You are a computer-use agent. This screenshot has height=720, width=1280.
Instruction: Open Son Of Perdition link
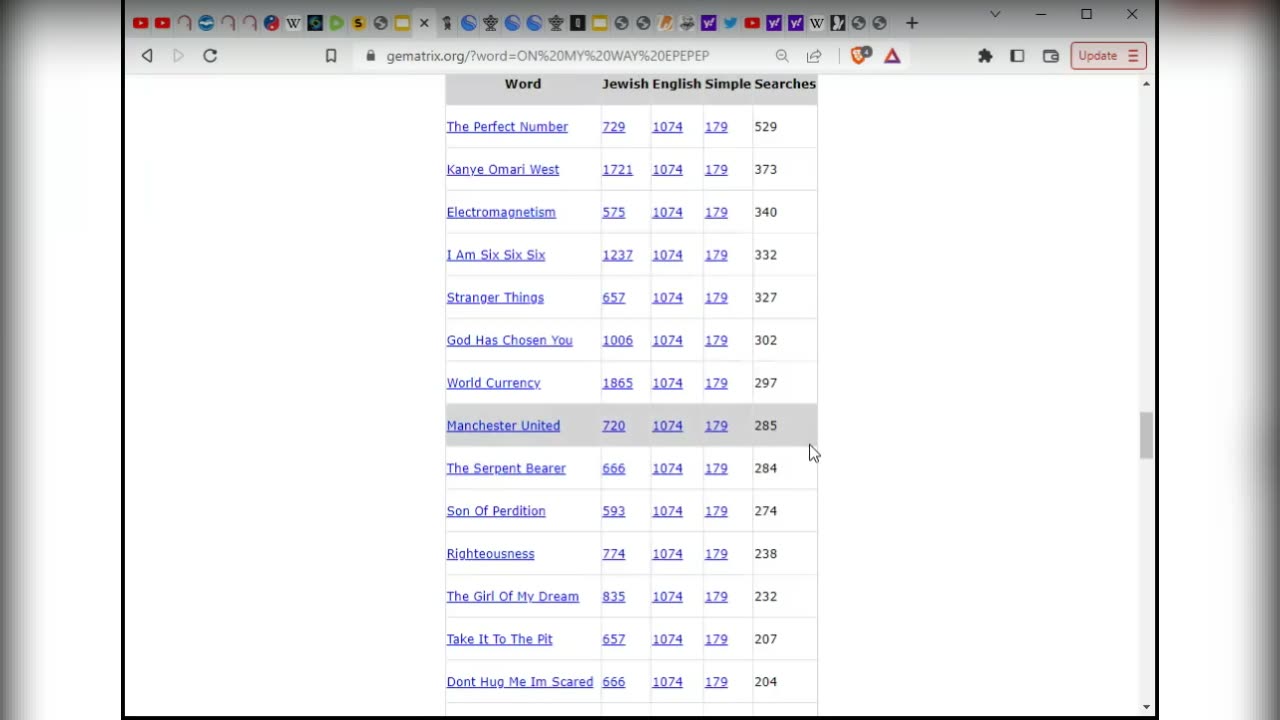coord(496,511)
